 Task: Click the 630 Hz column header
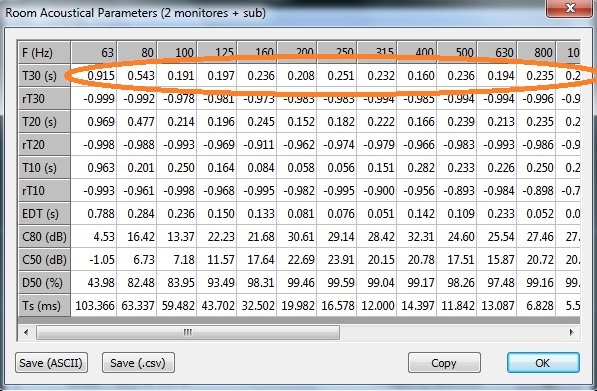(497, 53)
